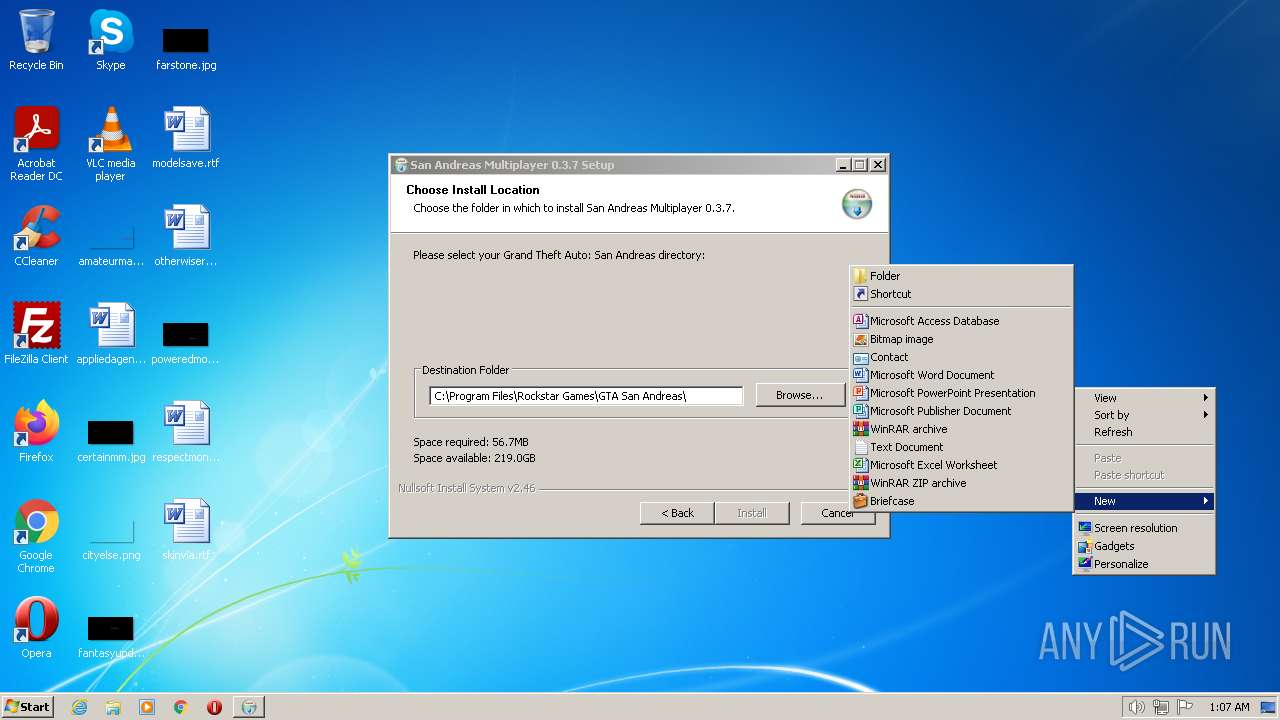The height and width of the screenshot is (720, 1280).
Task: Create a new Bitmap image
Action: [961, 339]
